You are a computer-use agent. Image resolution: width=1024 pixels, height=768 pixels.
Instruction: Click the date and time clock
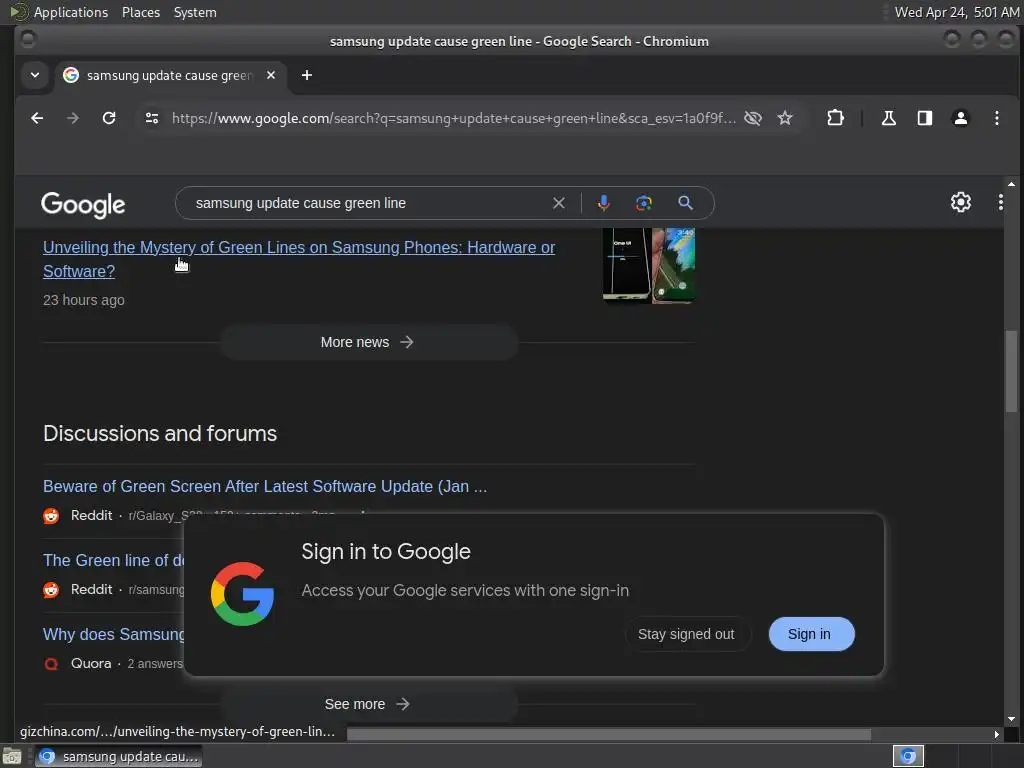click(957, 12)
